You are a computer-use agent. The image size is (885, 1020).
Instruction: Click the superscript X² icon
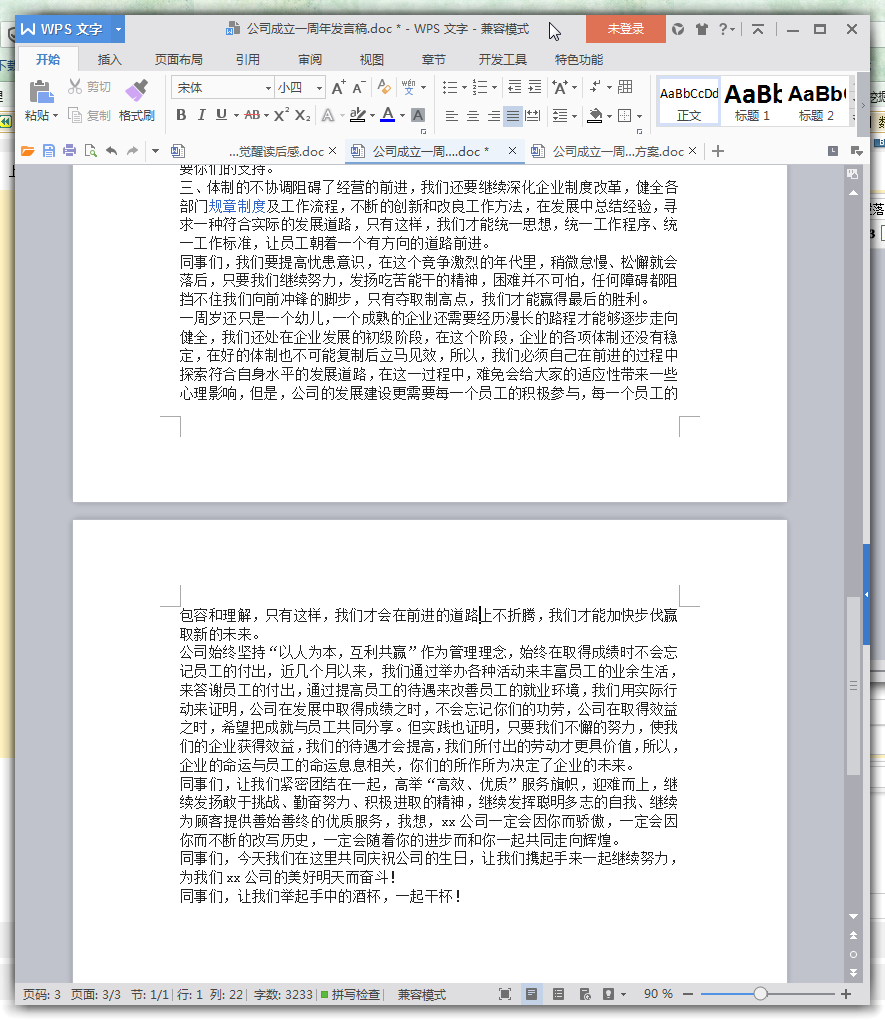coord(281,115)
